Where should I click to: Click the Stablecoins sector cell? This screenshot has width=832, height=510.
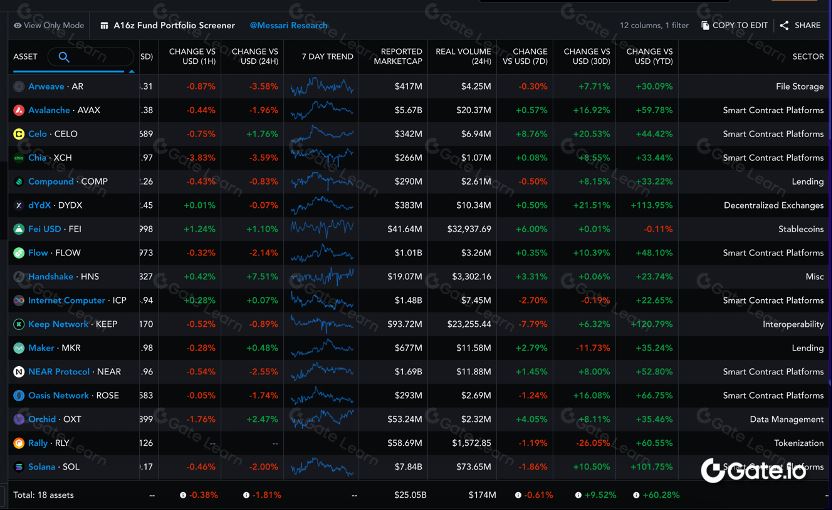pos(801,229)
